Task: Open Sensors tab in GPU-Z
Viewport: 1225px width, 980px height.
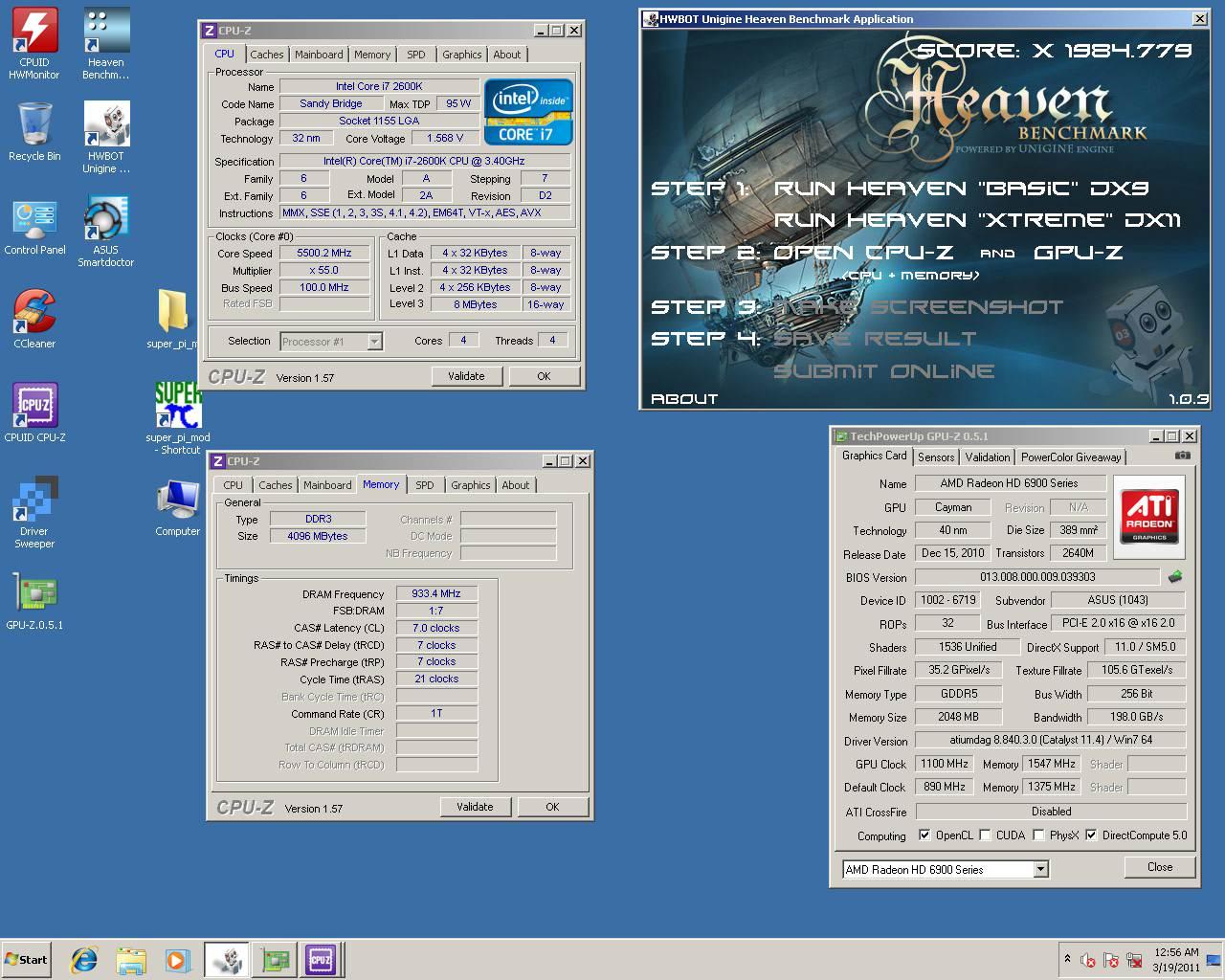Action: pyautogui.click(x=936, y=457)
